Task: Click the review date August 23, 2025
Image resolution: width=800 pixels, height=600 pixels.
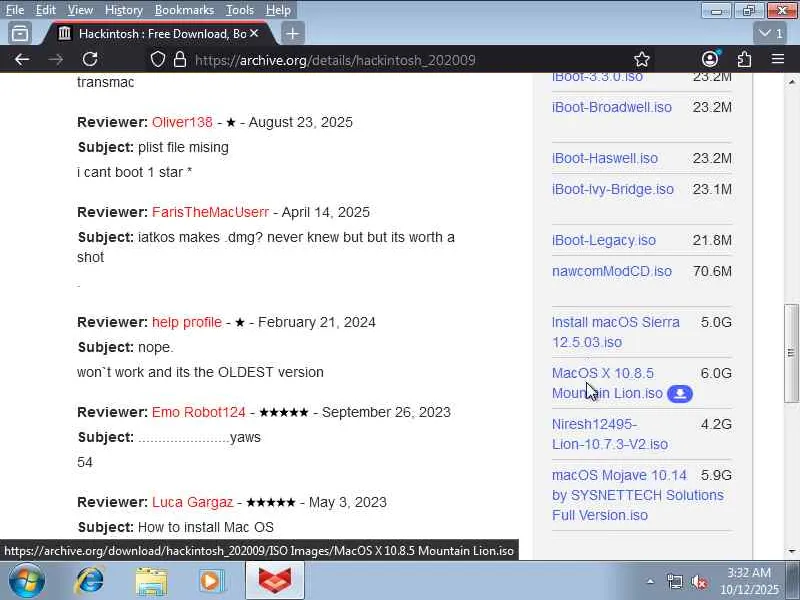Action: click(301, 122)
